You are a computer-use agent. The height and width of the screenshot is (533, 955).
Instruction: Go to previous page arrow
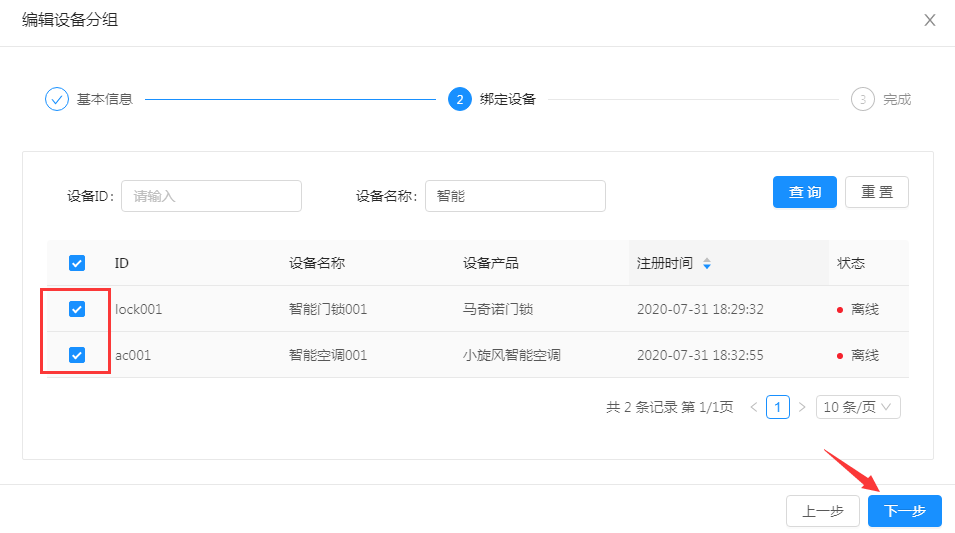click(753, 407)
